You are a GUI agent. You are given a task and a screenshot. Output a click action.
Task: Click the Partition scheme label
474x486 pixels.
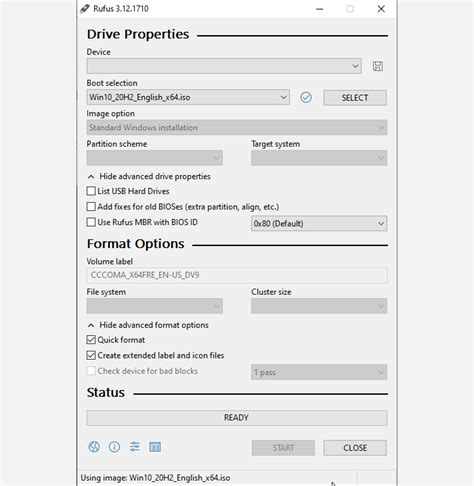[x=117, y=144]
